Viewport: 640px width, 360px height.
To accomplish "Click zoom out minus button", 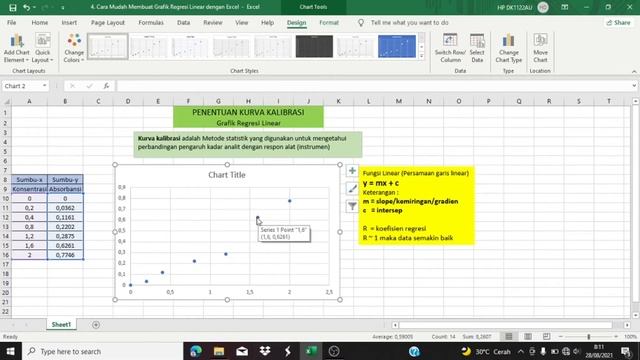I will [560, 337].
